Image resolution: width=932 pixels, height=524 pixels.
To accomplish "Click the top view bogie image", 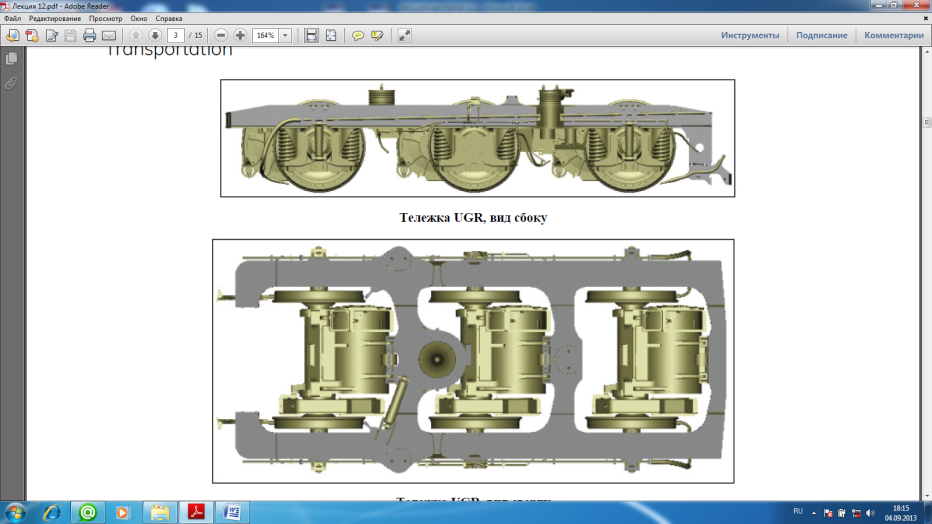I will pyautogui.click(x=473, y=361).
